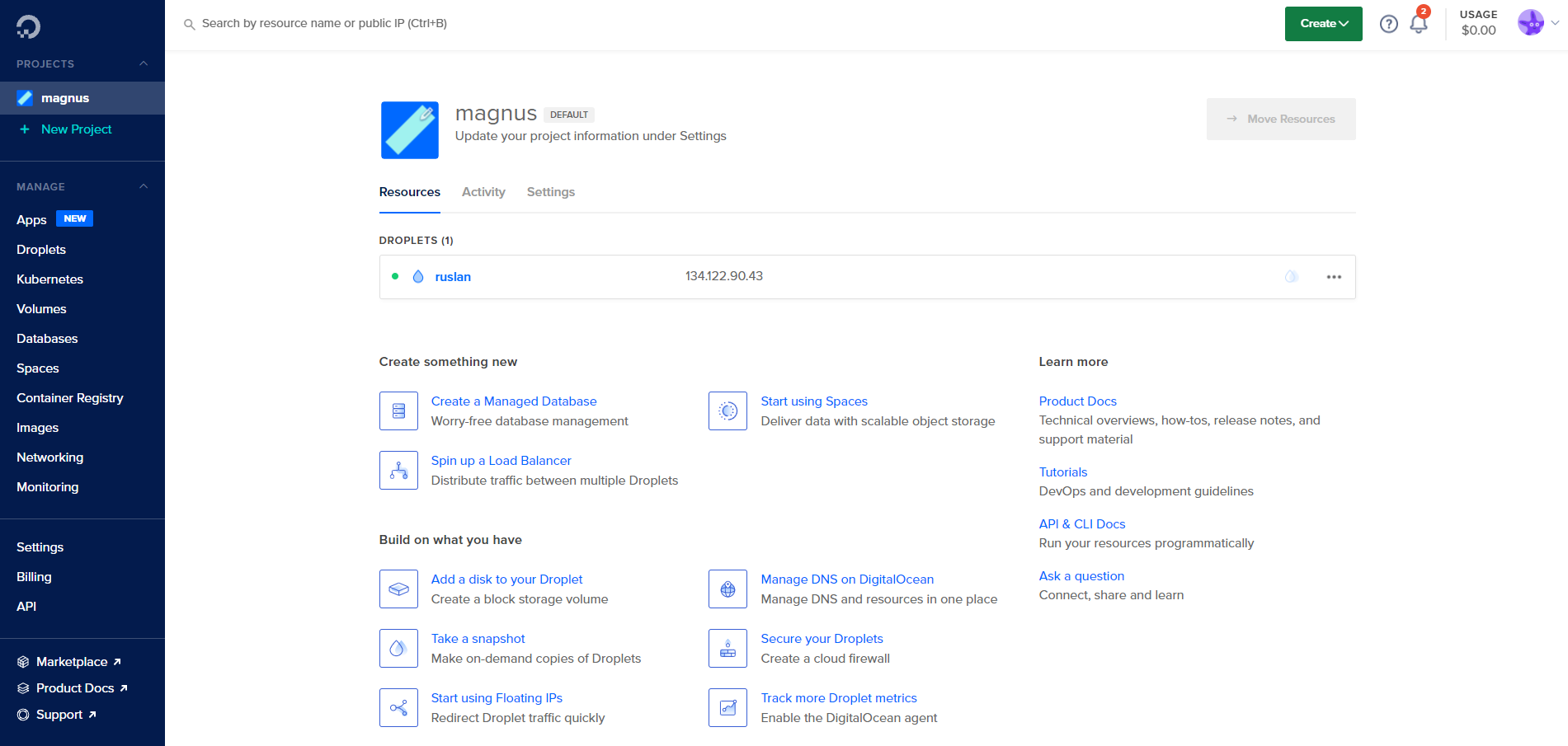Open Apps in the sidebar
Viewport: 1568px width, 746px height.
[x=31, y=220]
